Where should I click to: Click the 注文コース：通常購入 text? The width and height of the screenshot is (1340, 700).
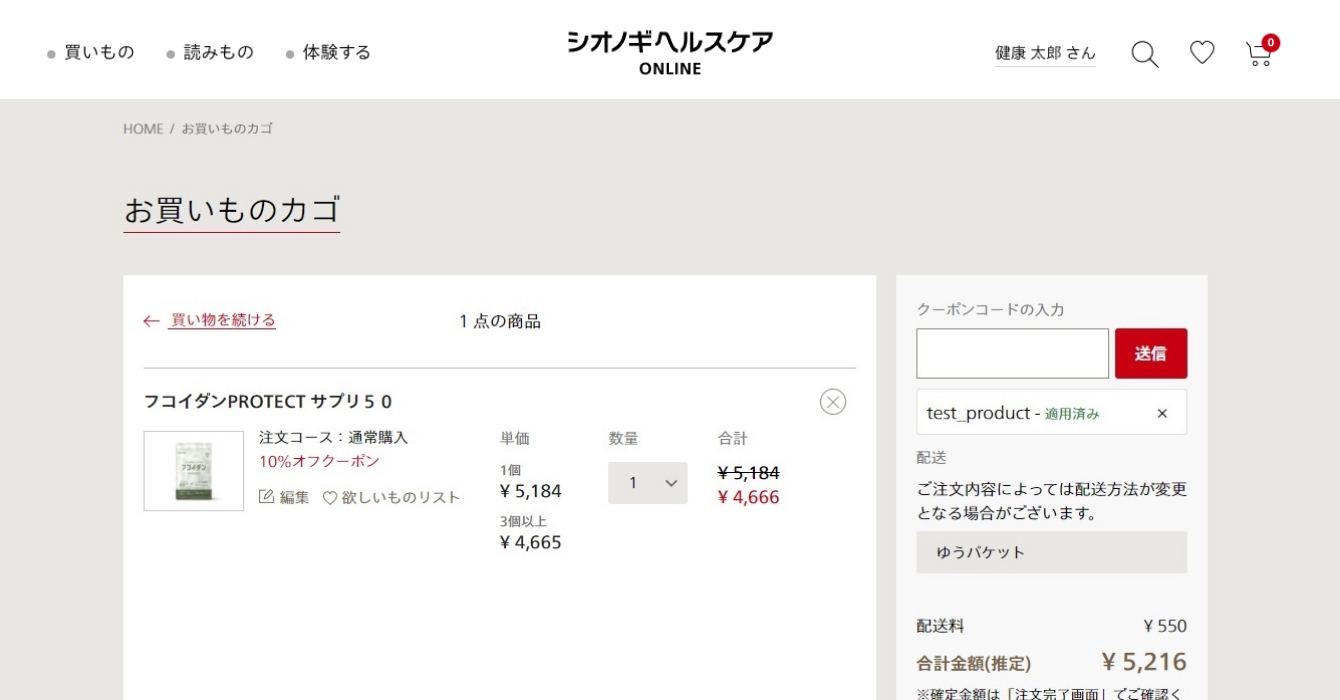coord(334,437)
